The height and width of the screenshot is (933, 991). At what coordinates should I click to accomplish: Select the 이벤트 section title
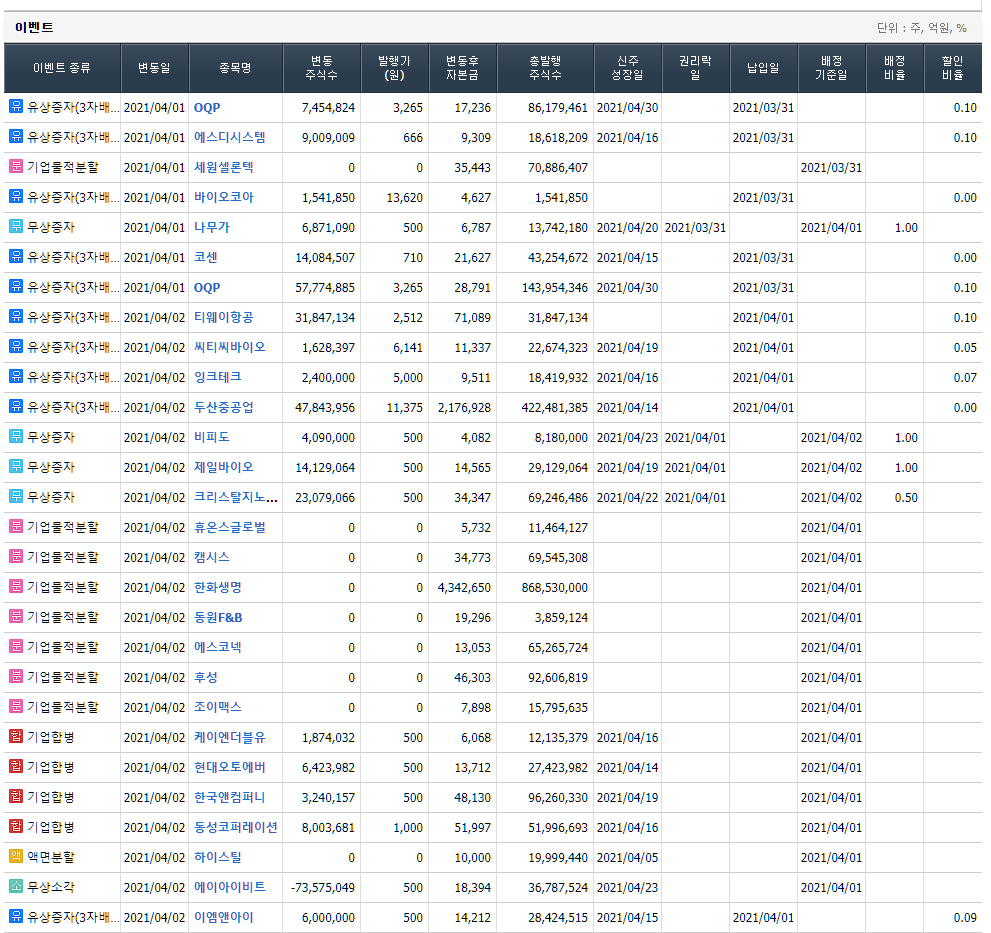point(34,27)
